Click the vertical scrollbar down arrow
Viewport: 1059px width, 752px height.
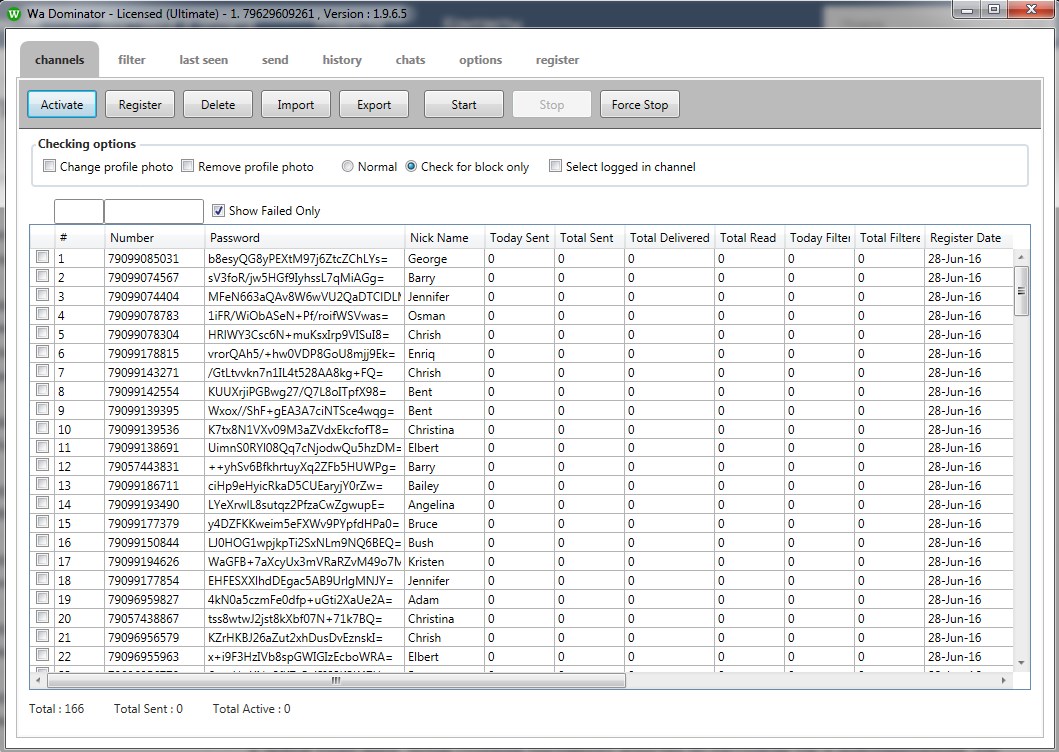coord(1021,662)
